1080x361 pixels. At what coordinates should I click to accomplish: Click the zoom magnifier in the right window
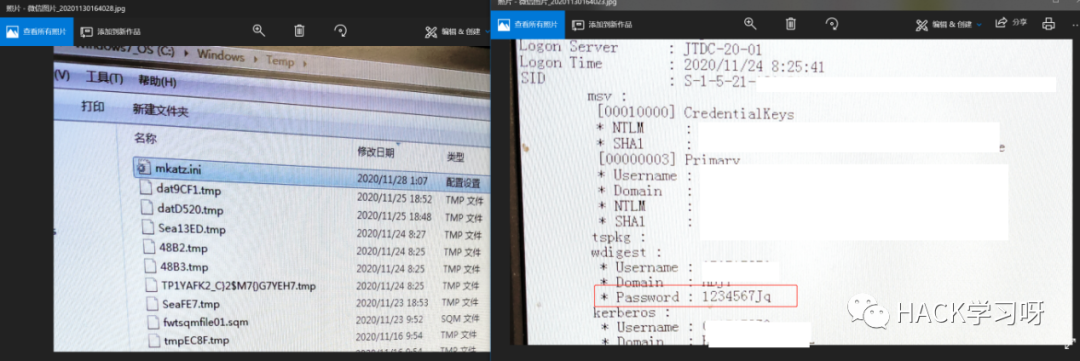click(x=750, y=24)
